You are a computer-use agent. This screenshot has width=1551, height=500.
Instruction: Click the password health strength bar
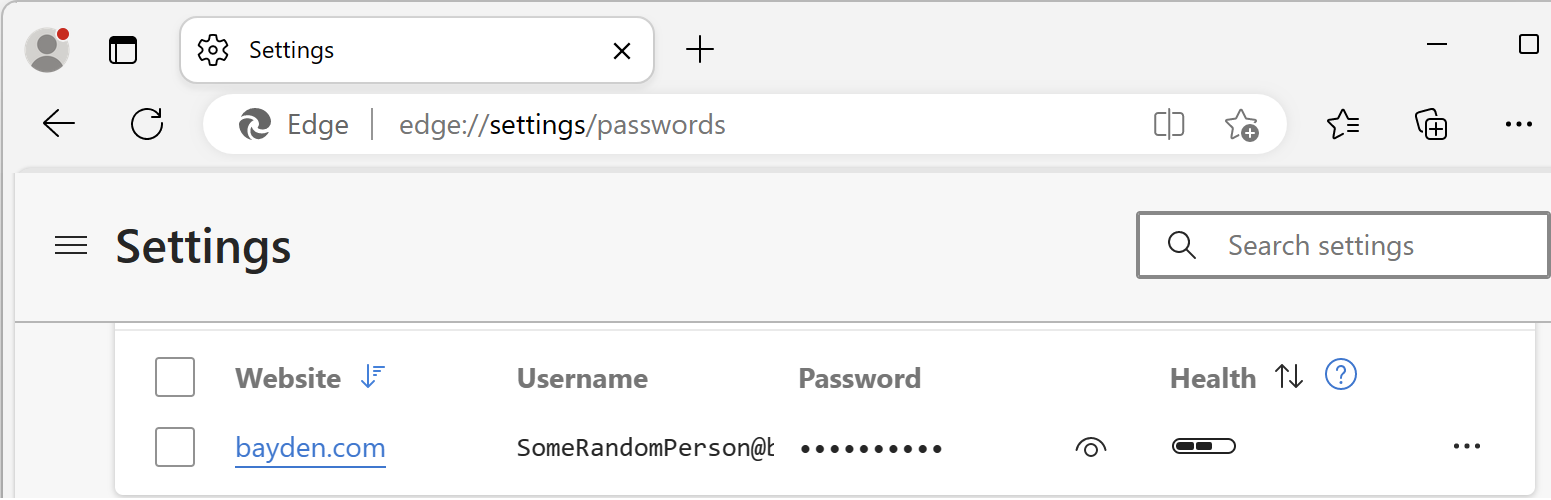point(1204,446)
